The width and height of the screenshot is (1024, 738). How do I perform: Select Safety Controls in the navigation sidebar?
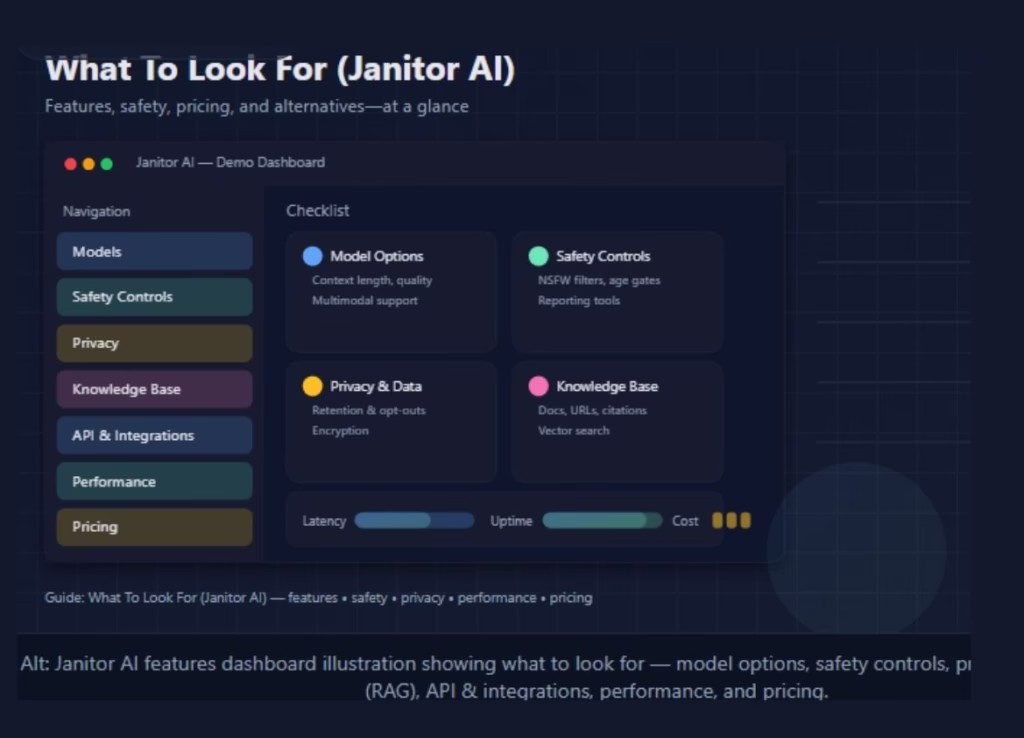pos(155,297)
